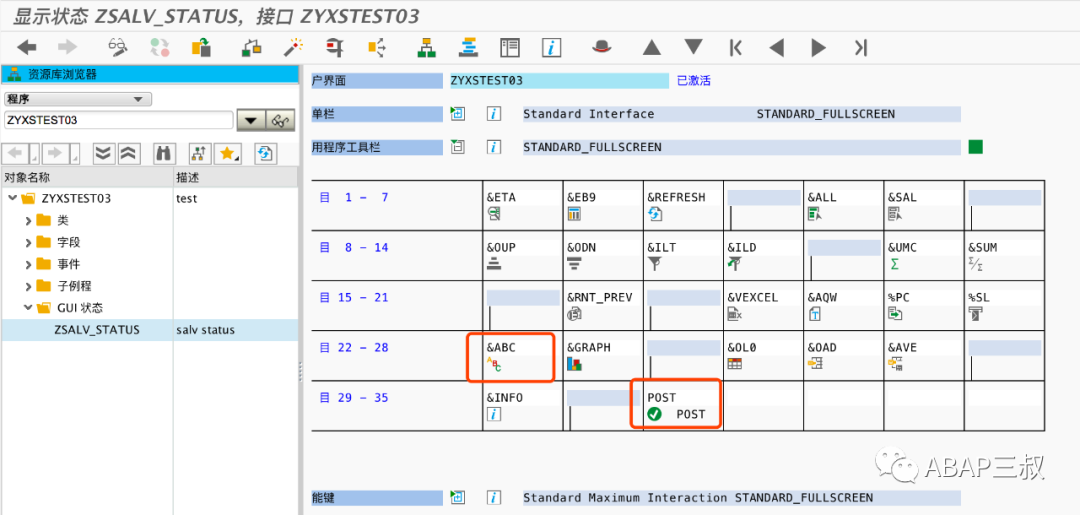Click expand all nodes double-chevron icon
Viewport: 1080px width, 515px height.
104,154
